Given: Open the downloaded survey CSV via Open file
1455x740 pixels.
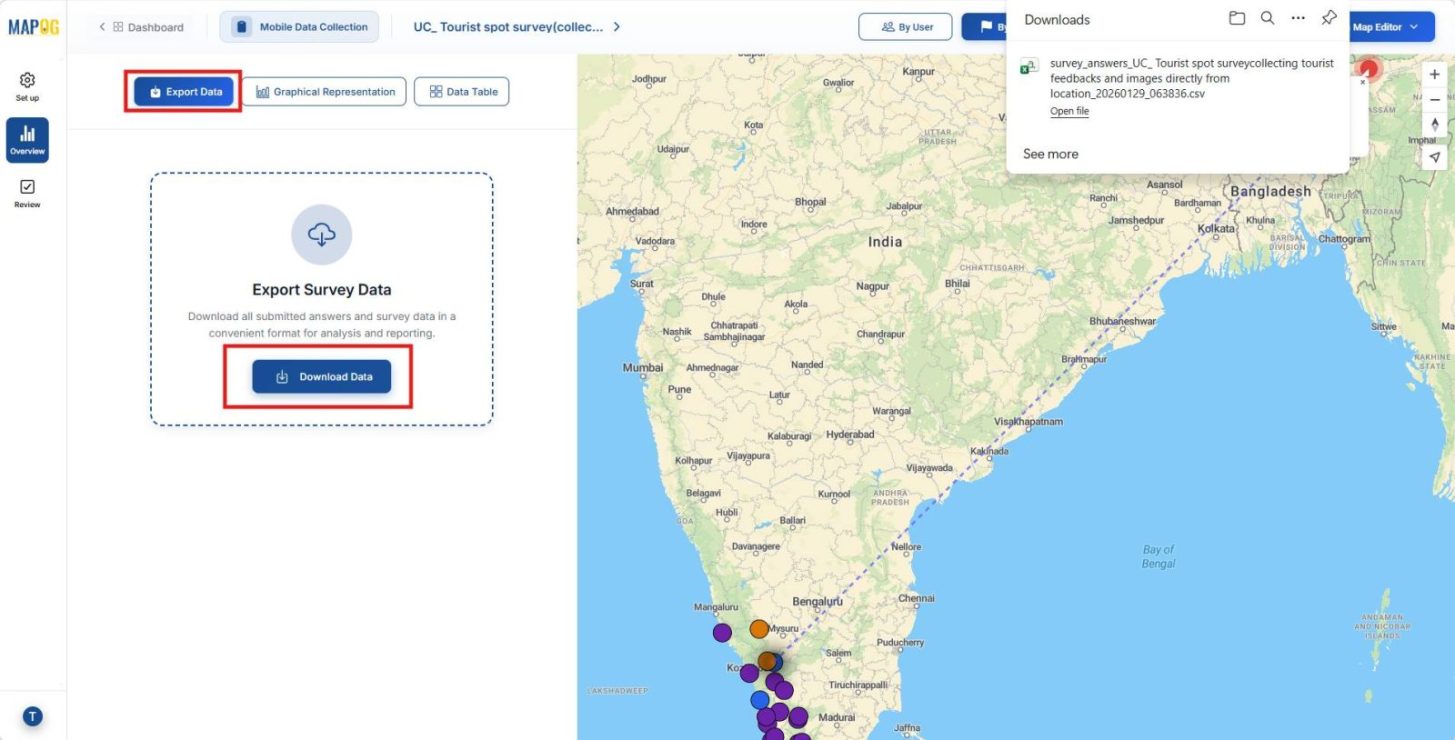Looking at the screenshot, I should click(1069, 111).
